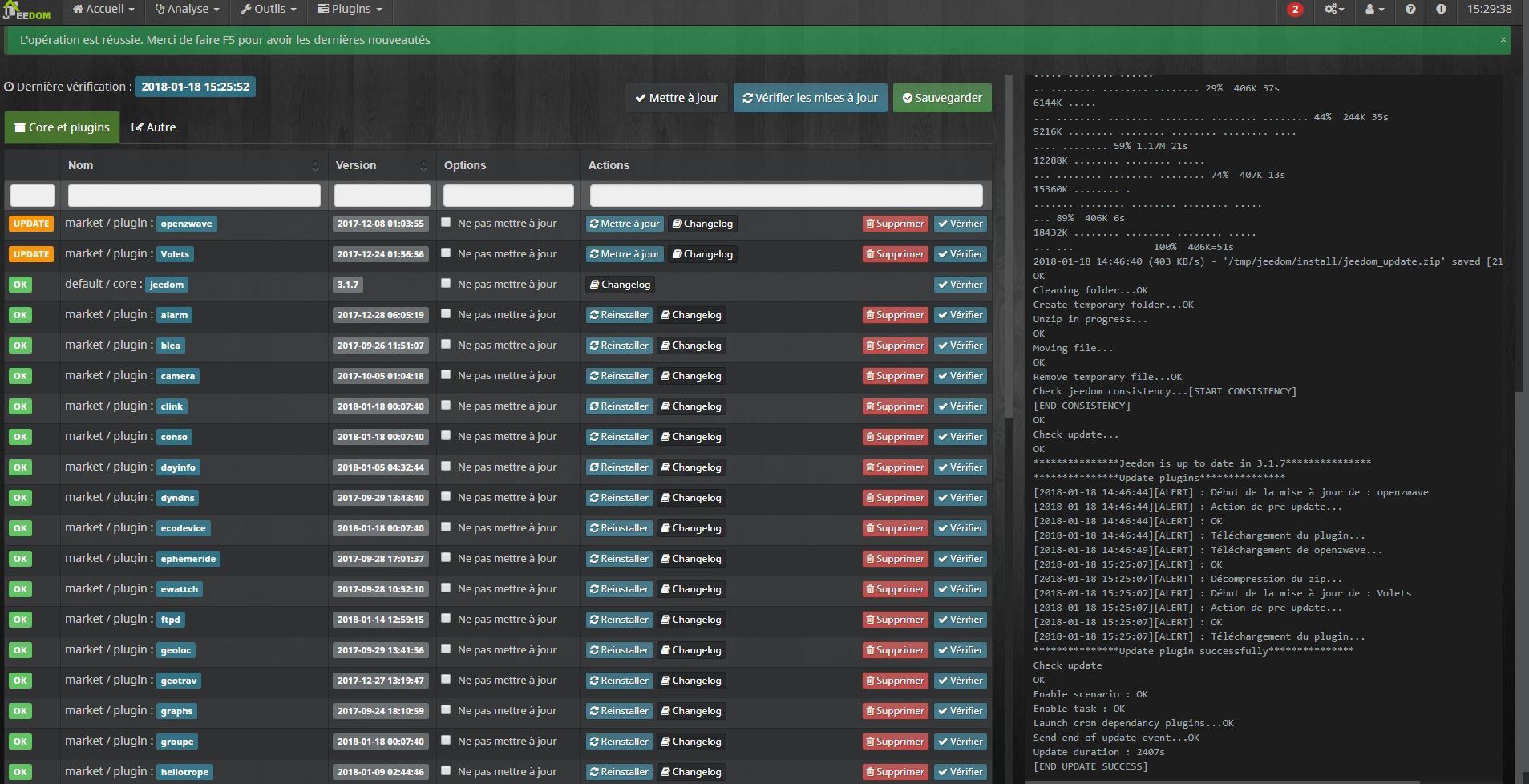Tick Ne pas mettre à jour for dayinfo

click(x=446, y=467)
